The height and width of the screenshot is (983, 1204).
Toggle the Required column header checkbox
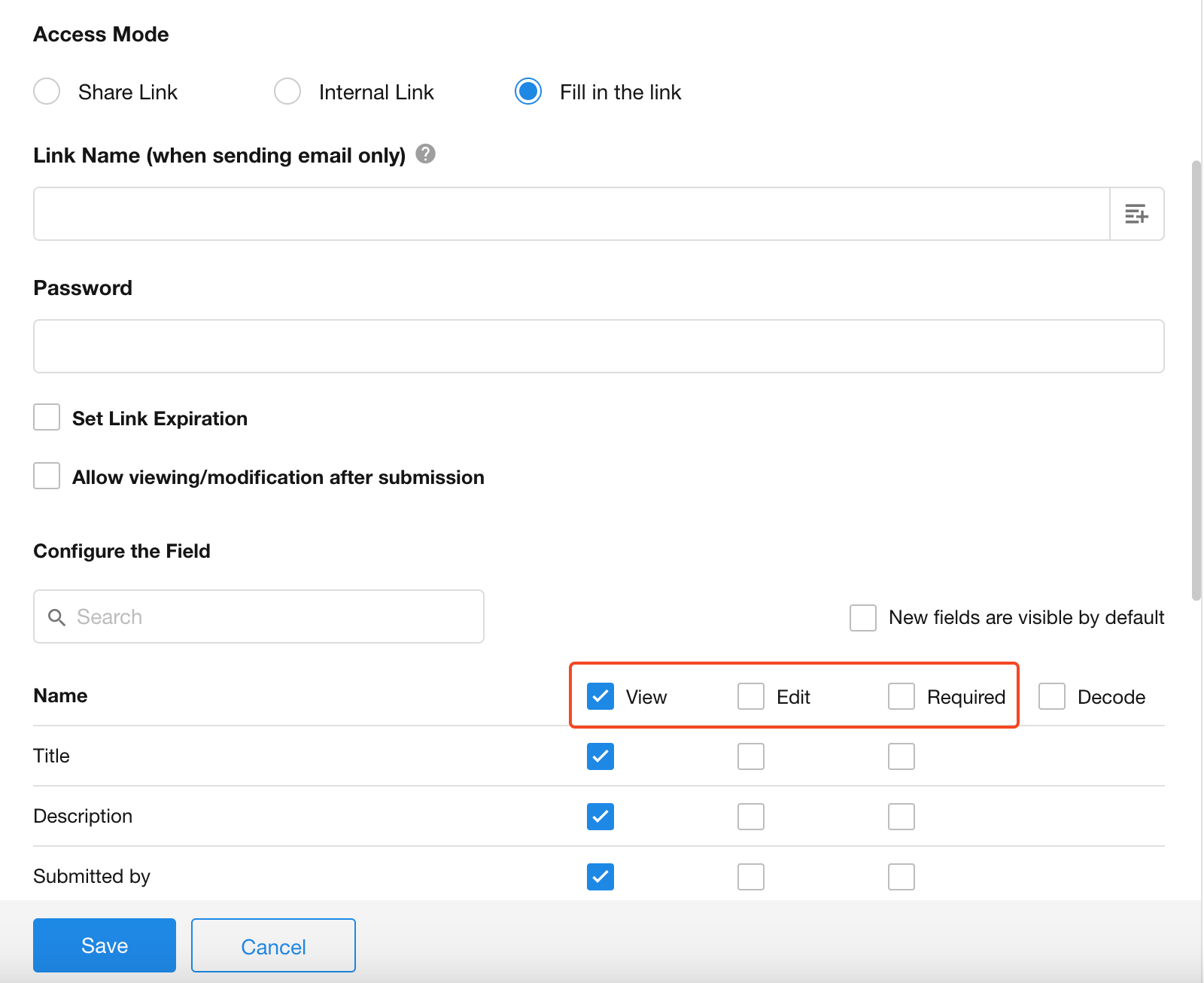[901, 696]
